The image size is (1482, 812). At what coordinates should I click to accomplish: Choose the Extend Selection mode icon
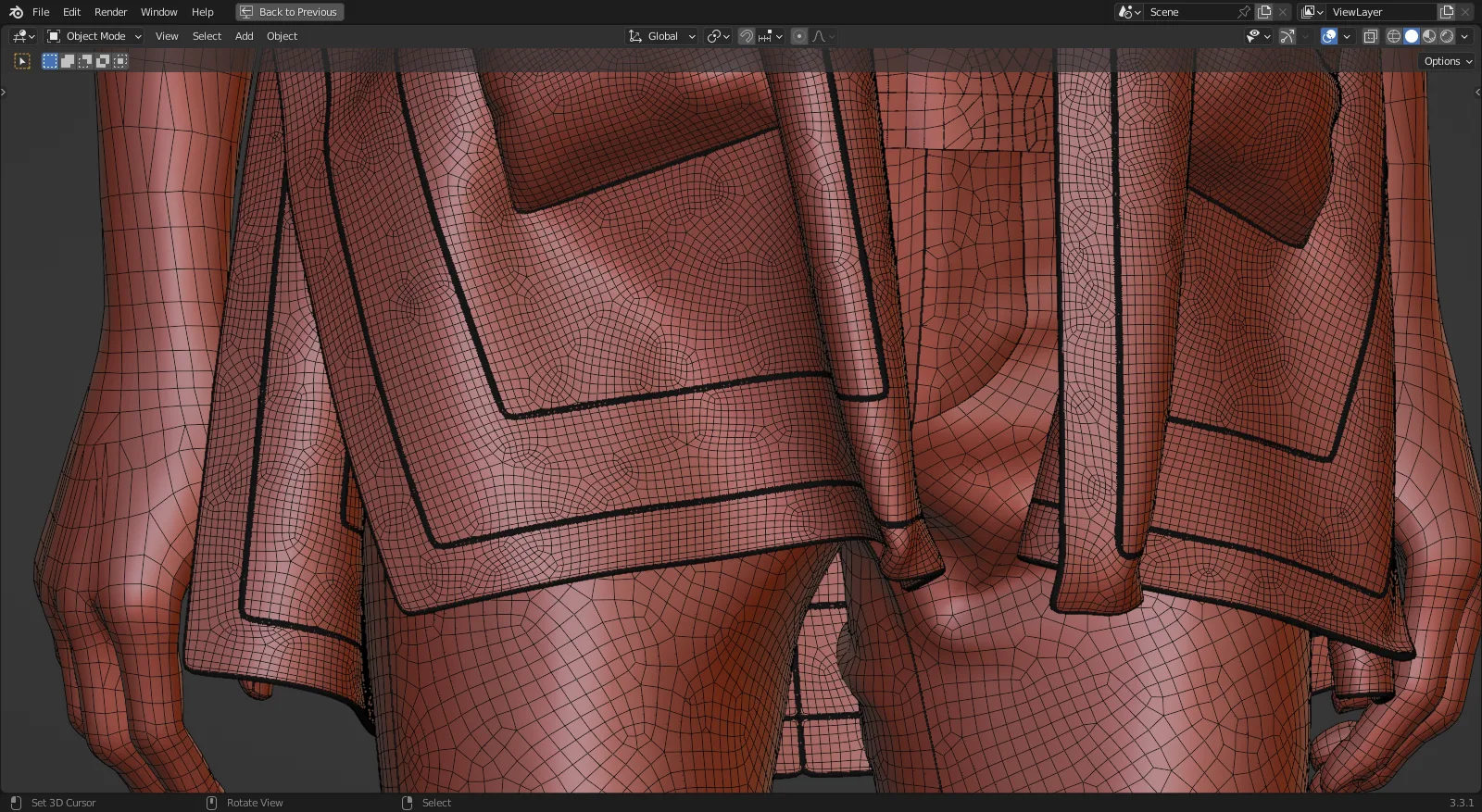[x=68, y=61]
